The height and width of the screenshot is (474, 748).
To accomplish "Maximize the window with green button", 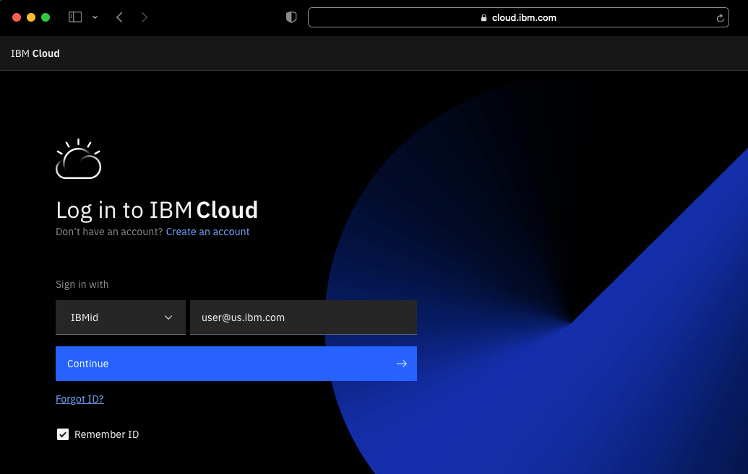I will [x=46, y=17].
